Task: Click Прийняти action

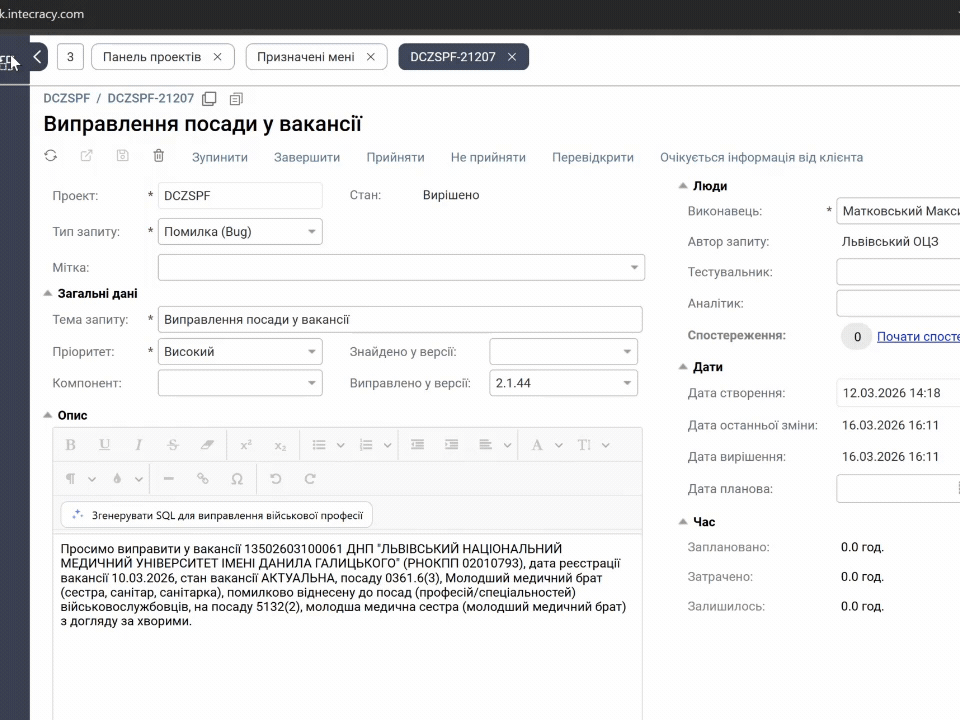Action: click(x=396, y=157)
